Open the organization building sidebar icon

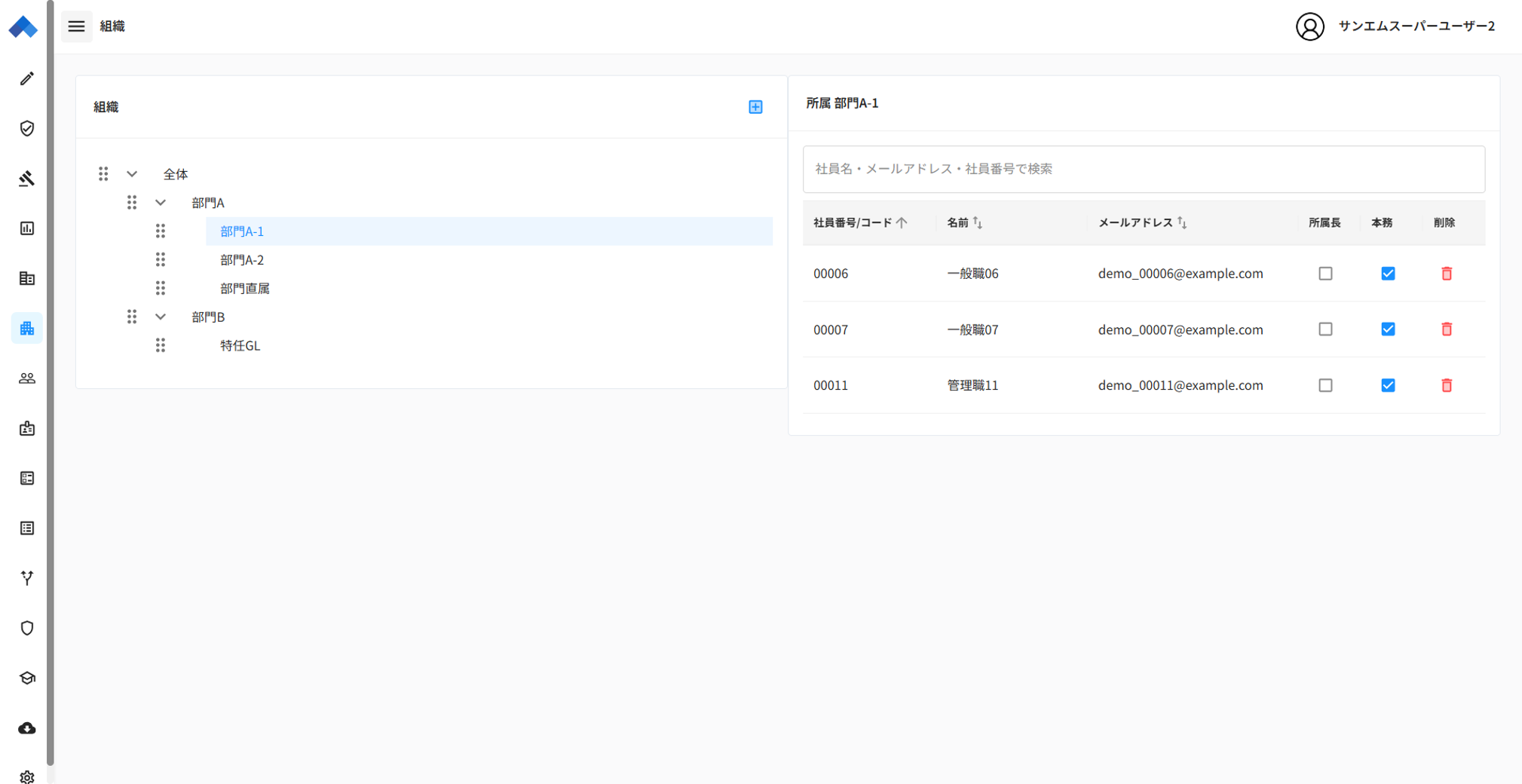click(27, 328)
